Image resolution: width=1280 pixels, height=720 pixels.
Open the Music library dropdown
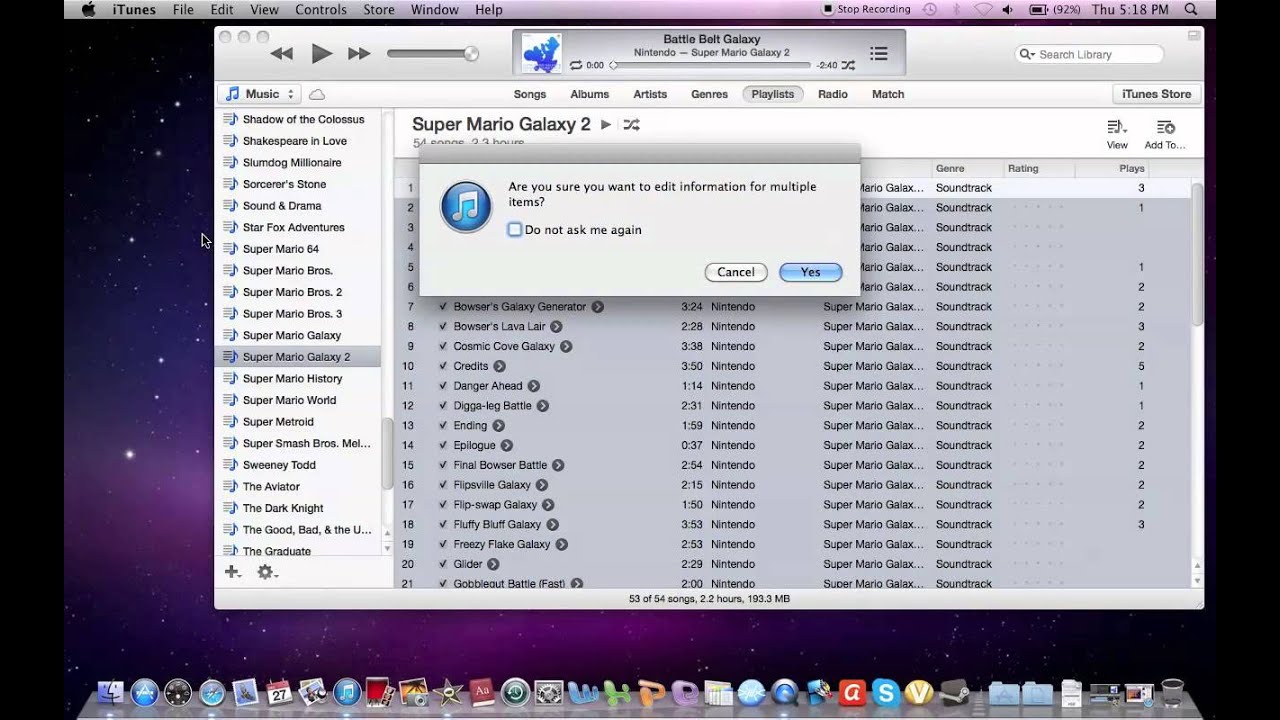259,94
